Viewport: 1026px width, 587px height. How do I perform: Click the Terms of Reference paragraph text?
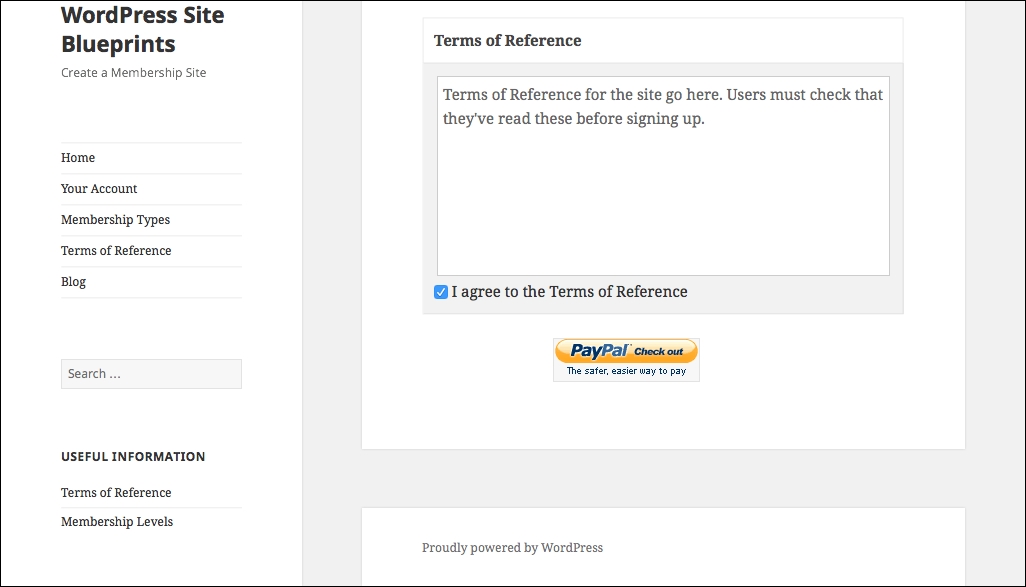663,107
